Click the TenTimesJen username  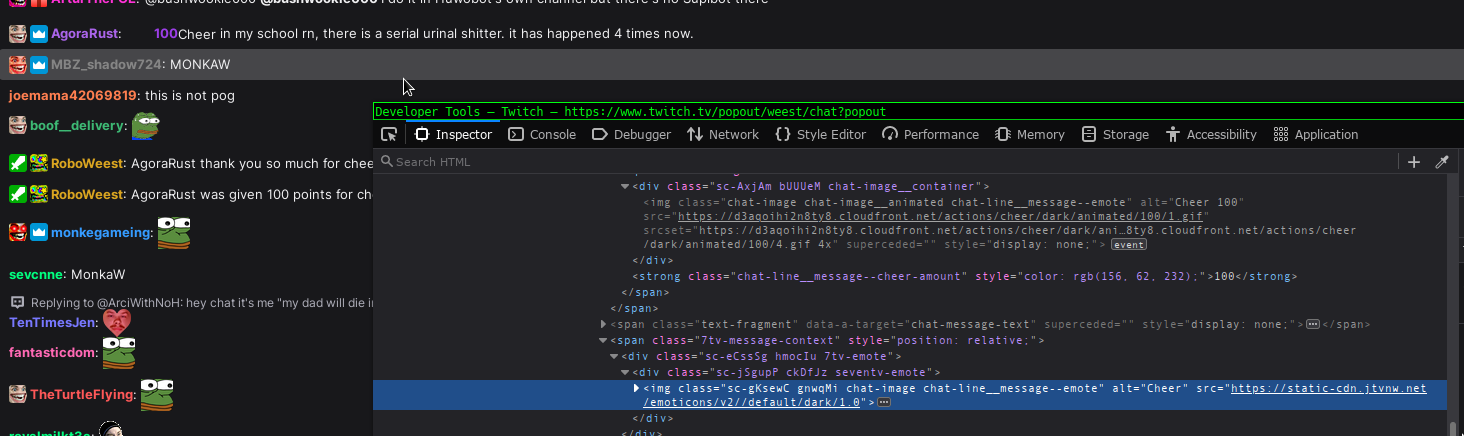(53, 322)
